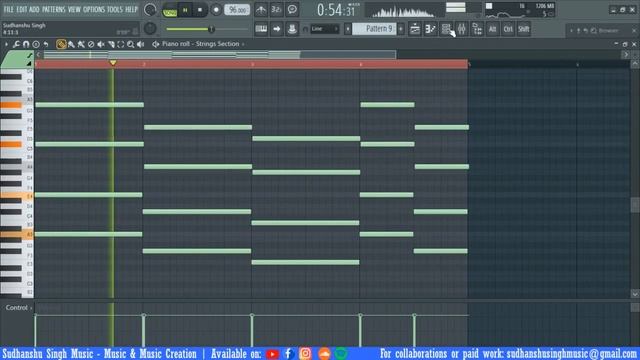Image resolution: width=640 pixels, height=360 pixels.
Task: Toggle Song/Pattern playback mode
Action: coord(169,10)
